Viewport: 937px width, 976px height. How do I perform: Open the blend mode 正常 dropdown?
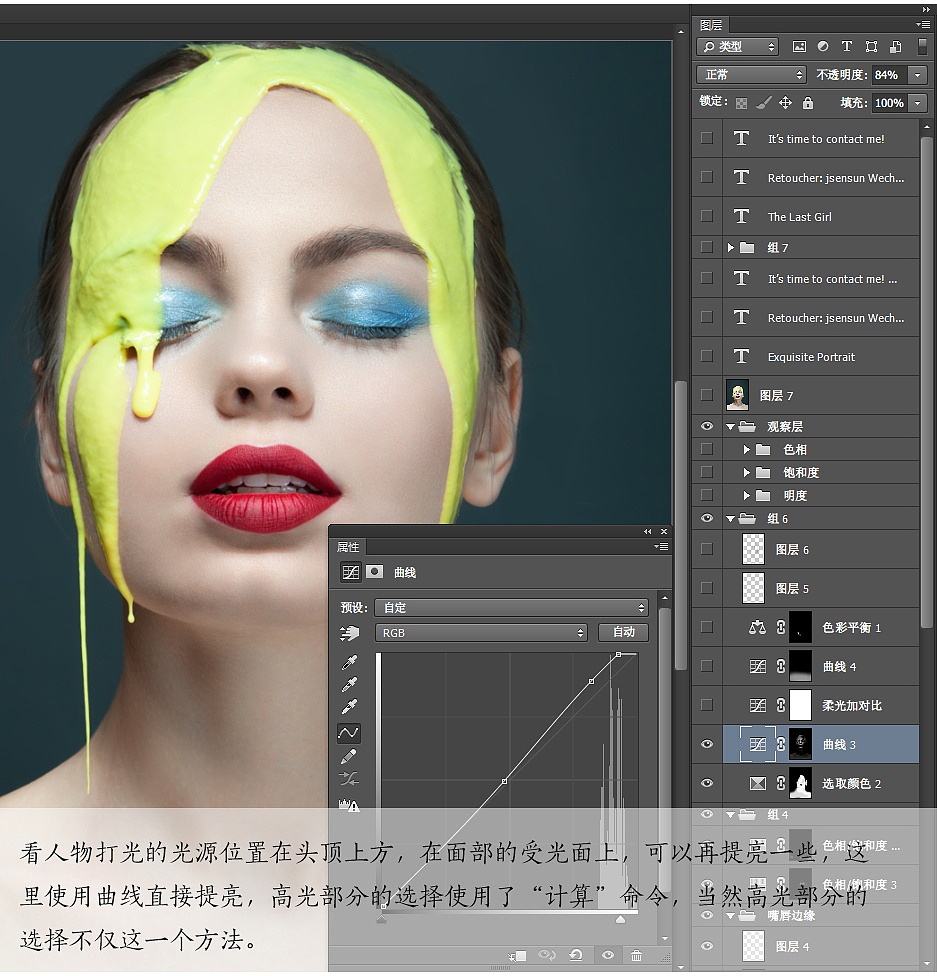[751, 75]
